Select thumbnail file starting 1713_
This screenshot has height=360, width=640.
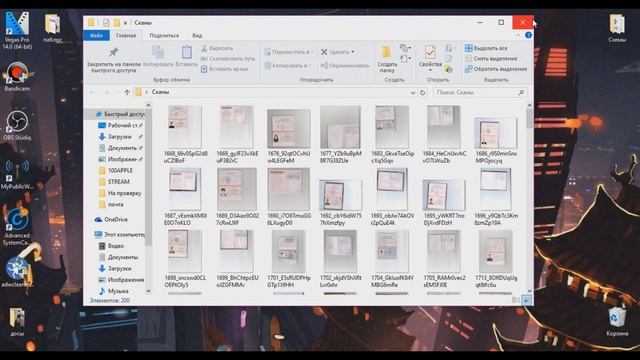(x=496, y=258)
